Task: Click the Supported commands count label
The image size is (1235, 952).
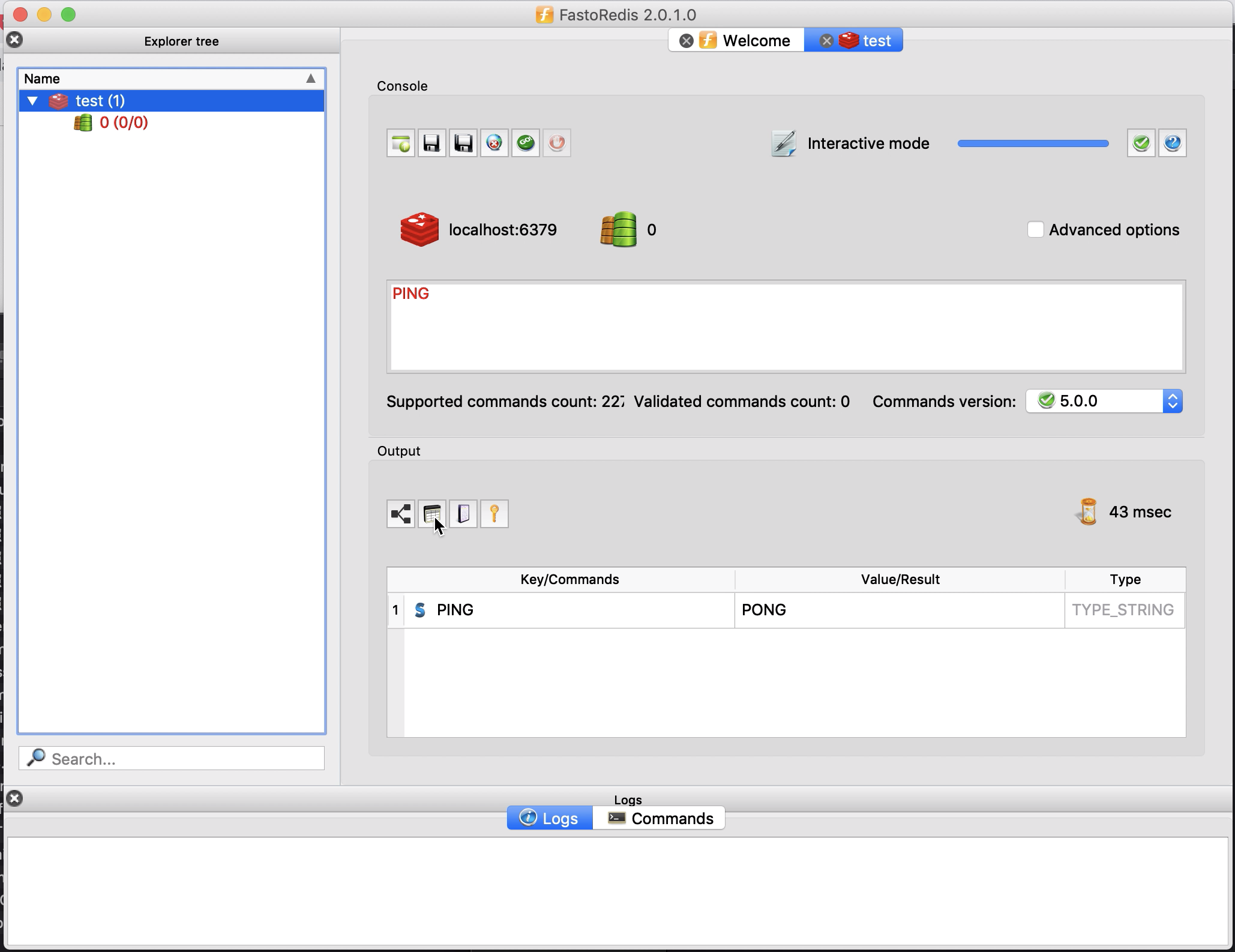Action: click(505, 401)
